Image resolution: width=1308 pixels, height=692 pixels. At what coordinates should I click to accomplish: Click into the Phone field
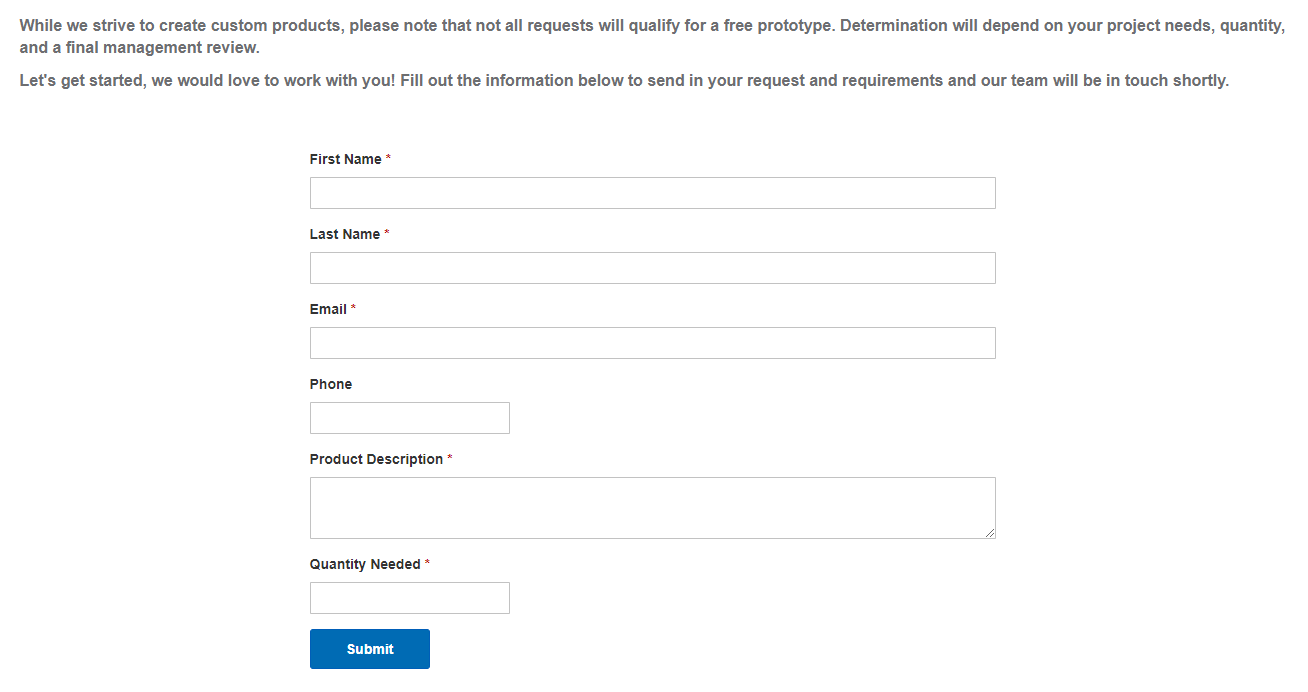pyautogui.click(x=410, y=418)
